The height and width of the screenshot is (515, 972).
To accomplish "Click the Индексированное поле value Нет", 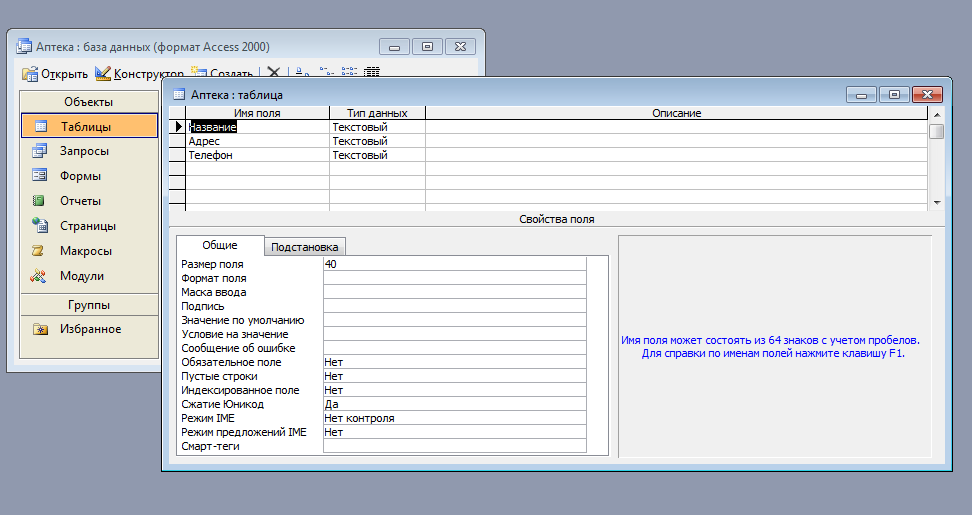I will [x=454, y=390].
